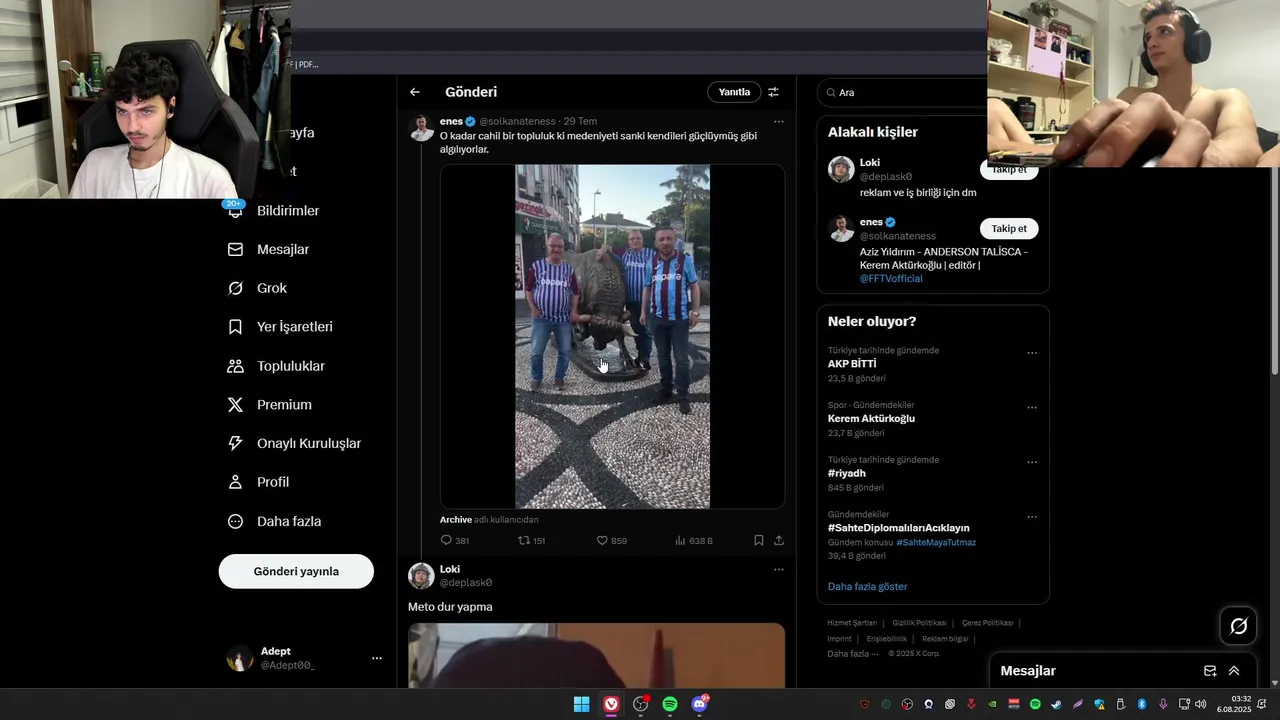Open options for Kerem Aktürkoğlu trend
The width and height of the screenshot is (1280, 720).
(1032, 408)
